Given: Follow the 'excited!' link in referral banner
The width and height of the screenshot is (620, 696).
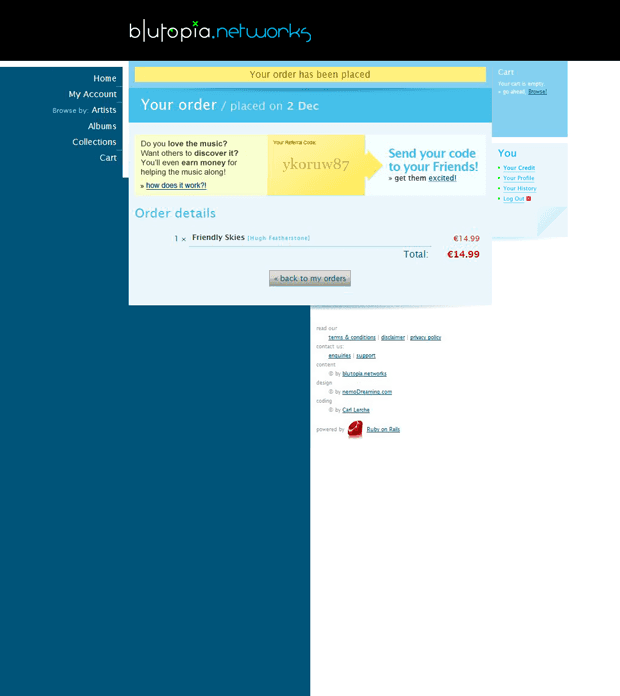Looking at the screenshot, I should pyautogui.click(x=442, y=178).
